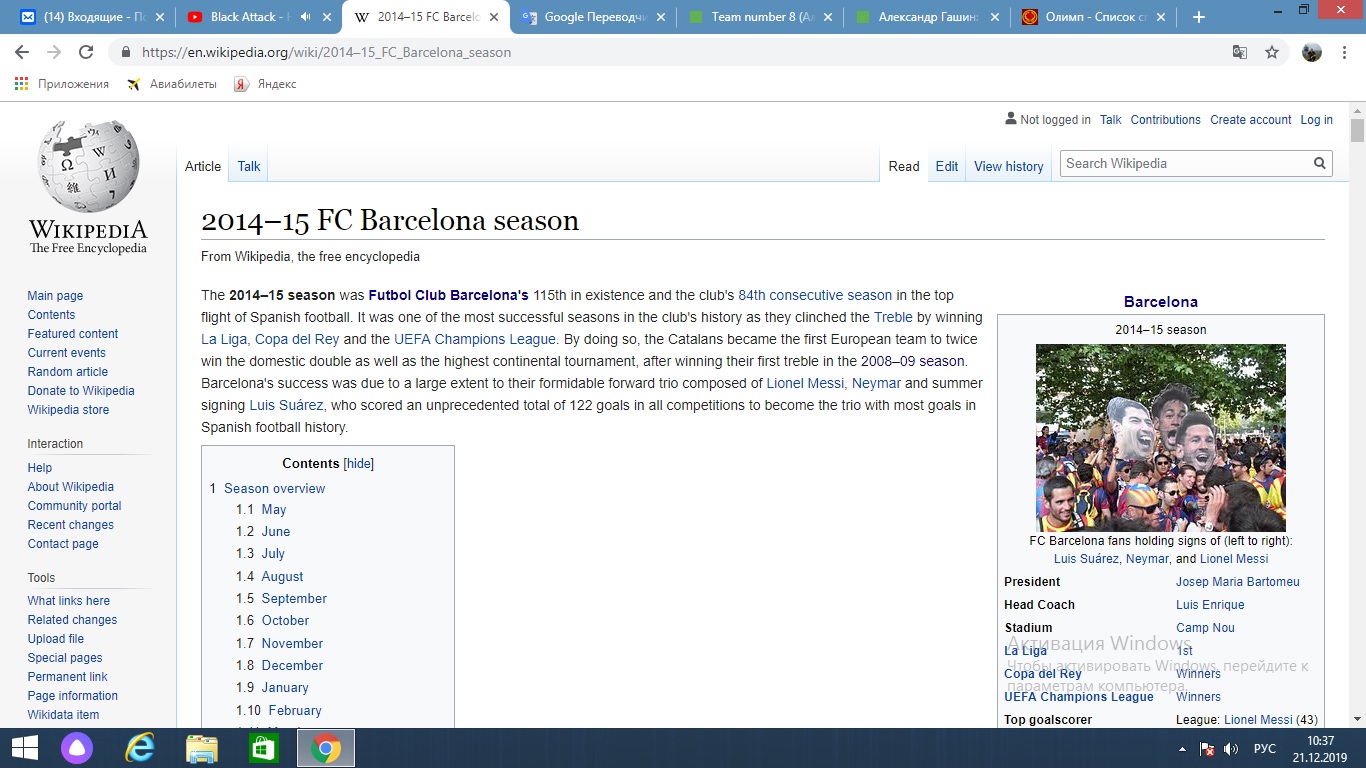Mute the Black Attack tab audio icon

(x=305, y=17)
